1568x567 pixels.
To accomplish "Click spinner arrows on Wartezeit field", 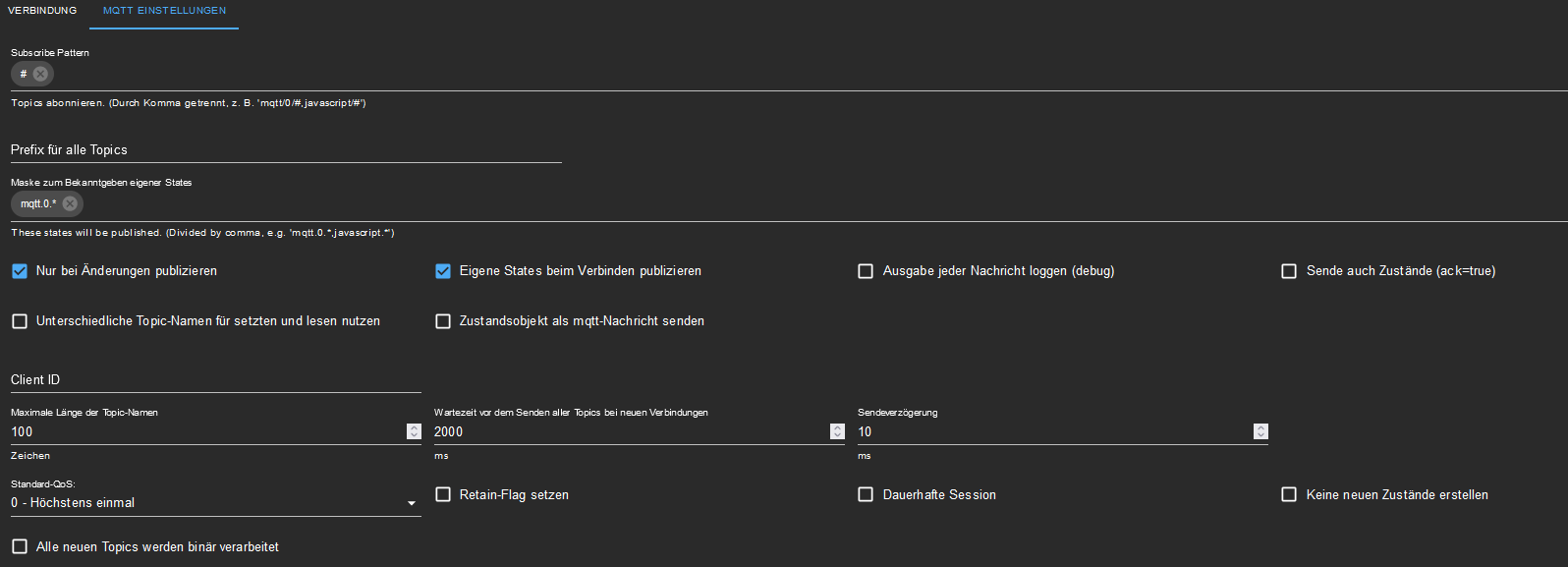I will point(837,431).
